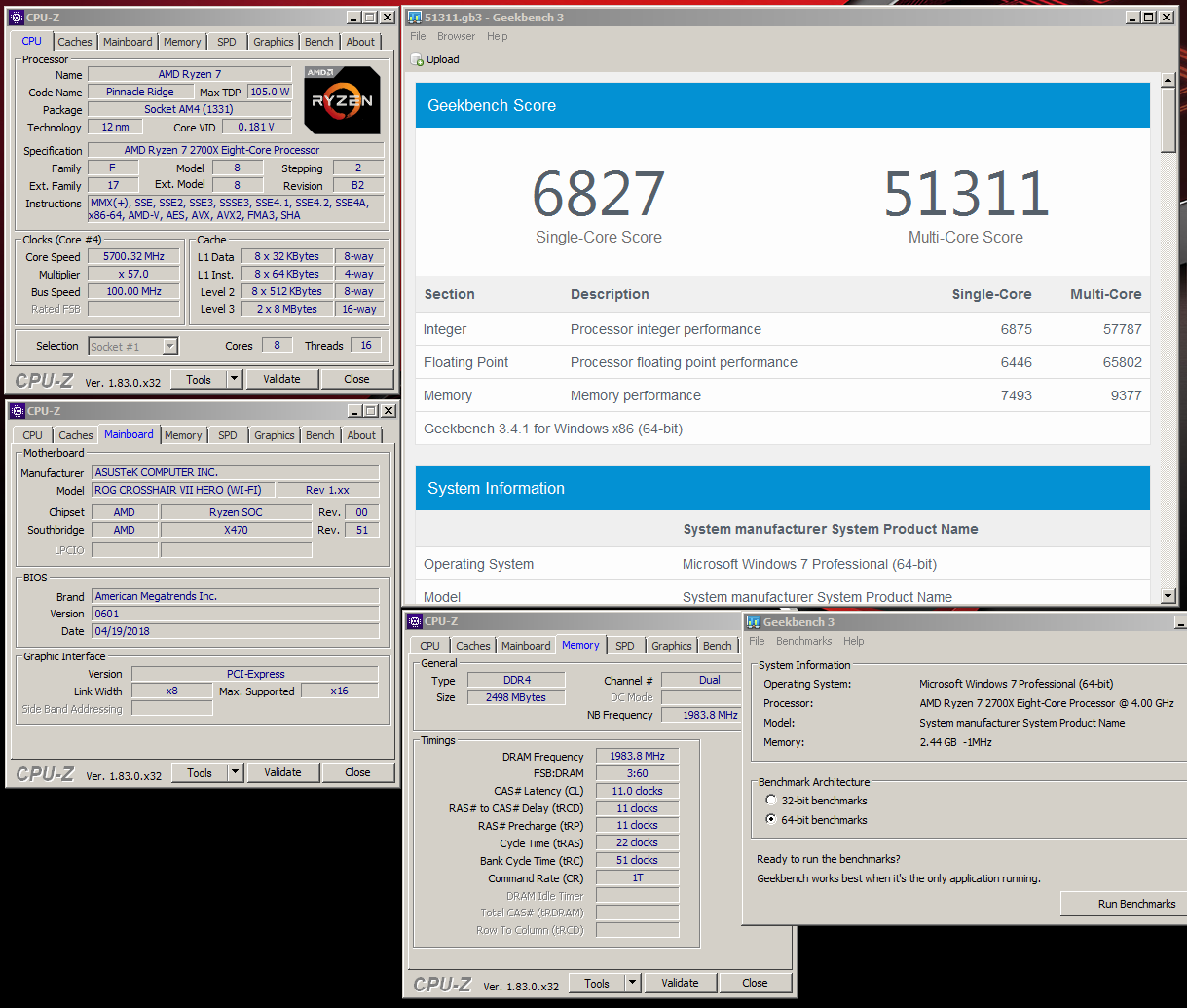Switch to CPU tab in the CPU-Z Mainboard window
The height and width of the screenshot is (1008, 1187).
tap(33, 435)
